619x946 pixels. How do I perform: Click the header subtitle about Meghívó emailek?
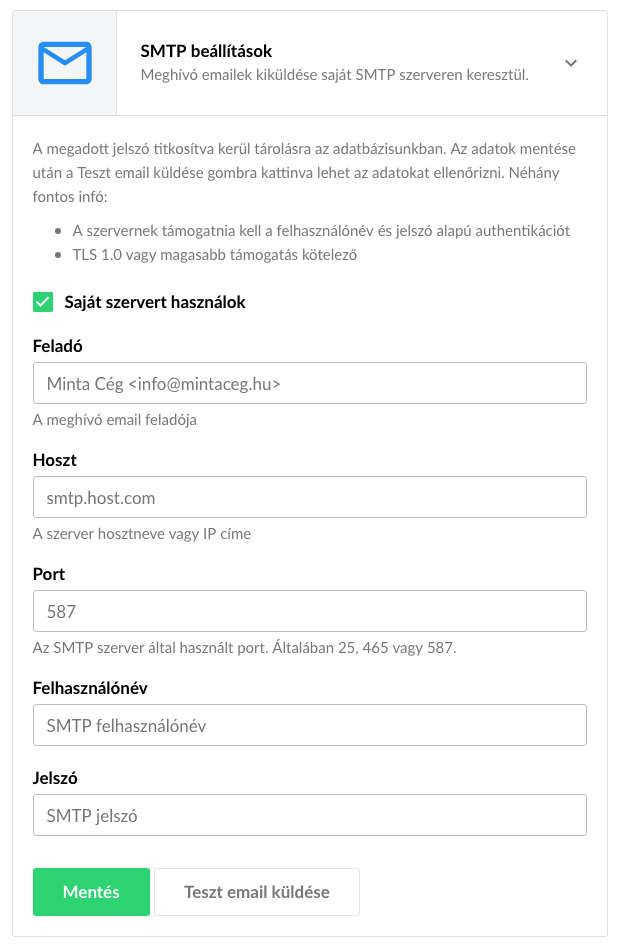(334, 74)
